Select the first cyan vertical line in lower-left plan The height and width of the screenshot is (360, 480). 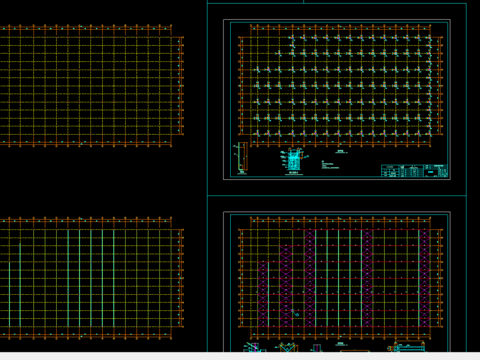pyautogui.click(x=9, y=294)
